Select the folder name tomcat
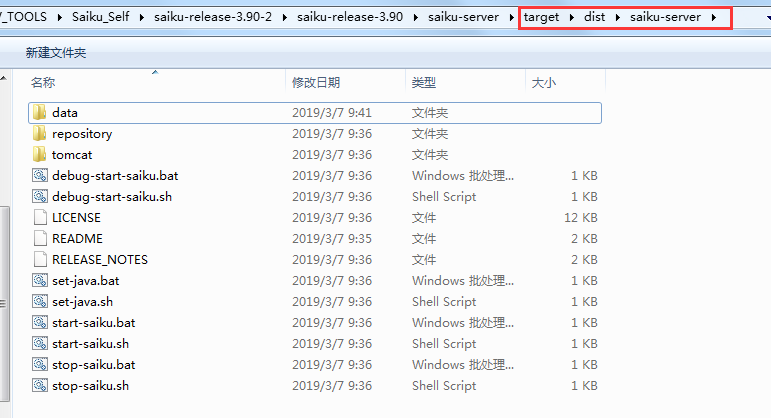Viewport: 771px width, 418px height. point(72,154)
